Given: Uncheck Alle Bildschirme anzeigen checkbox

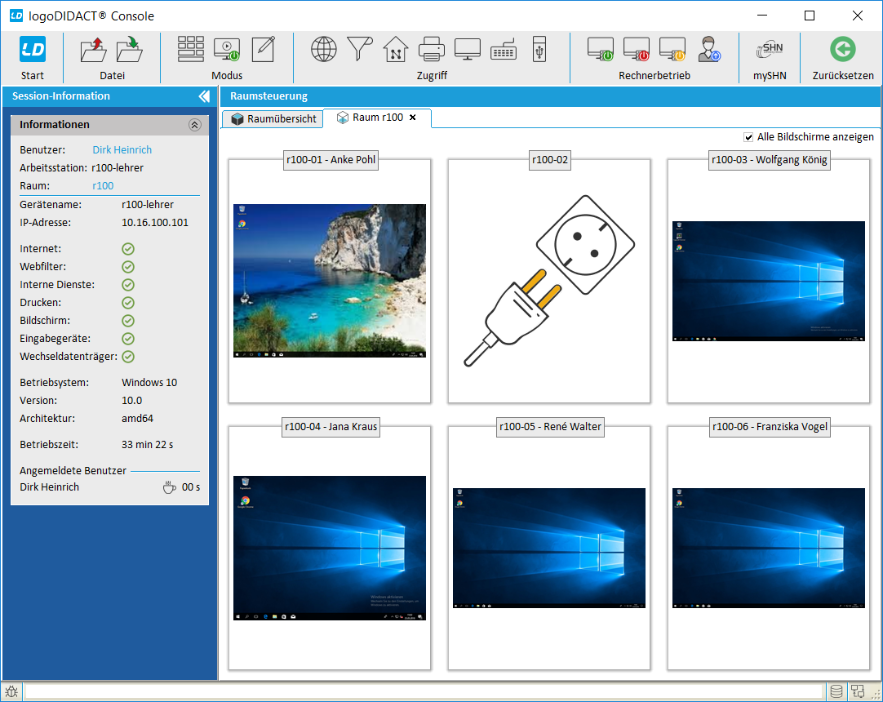Looking at the screenshot, I should [x=748, y=137].
